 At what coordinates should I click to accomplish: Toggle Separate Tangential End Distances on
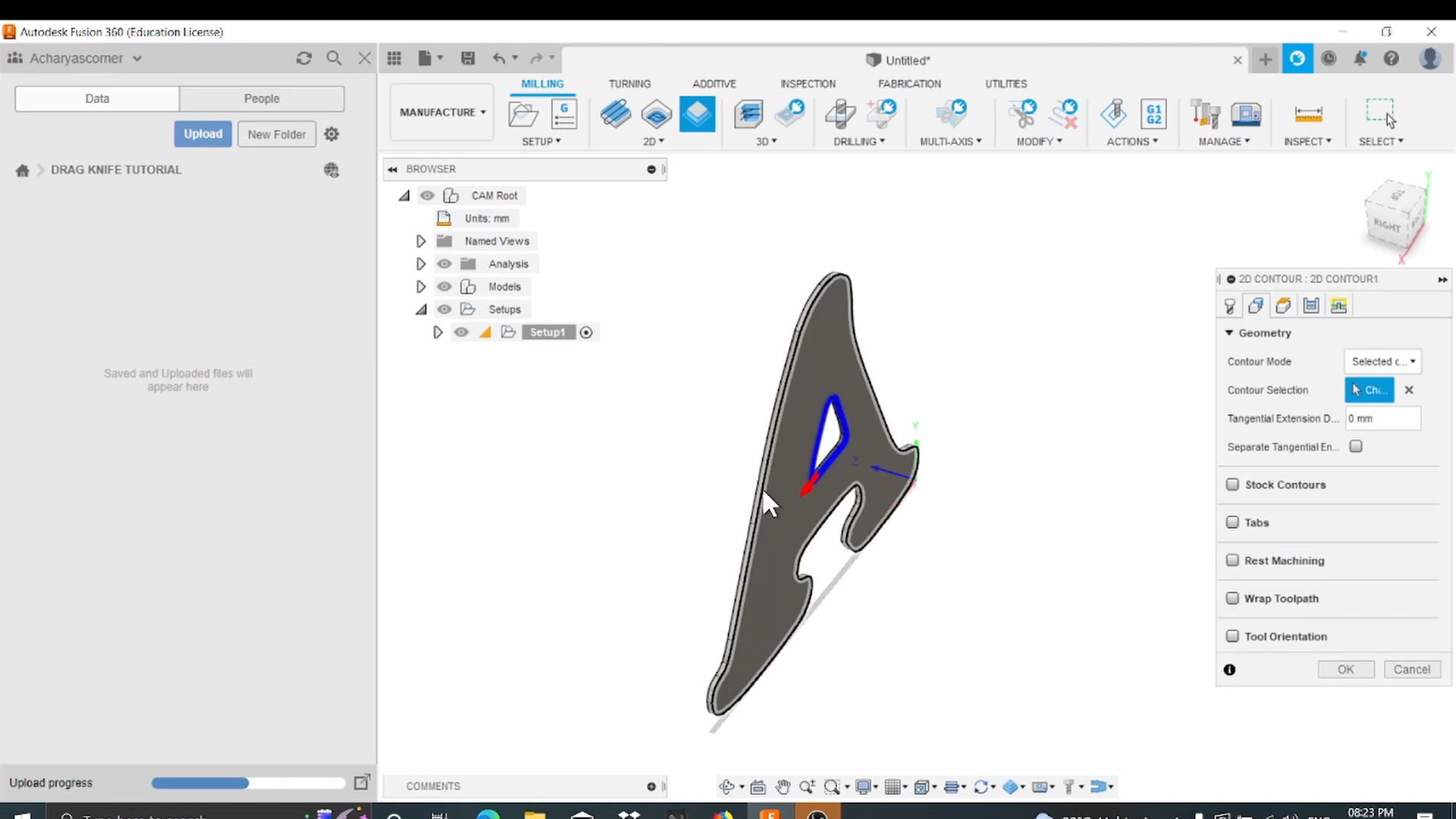click(1355, 447)
